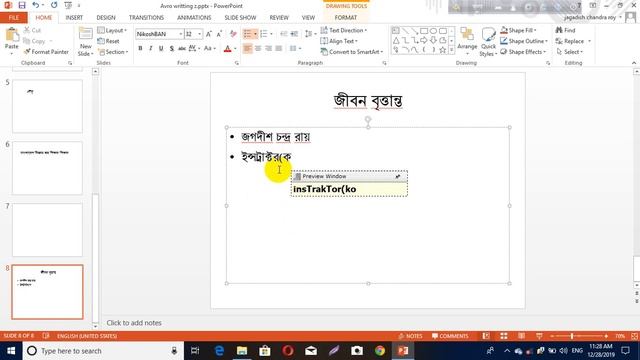Open COMMENTS pane from status bar
The width and height of the screenshot is (640, 360).
tap(450, 336)
